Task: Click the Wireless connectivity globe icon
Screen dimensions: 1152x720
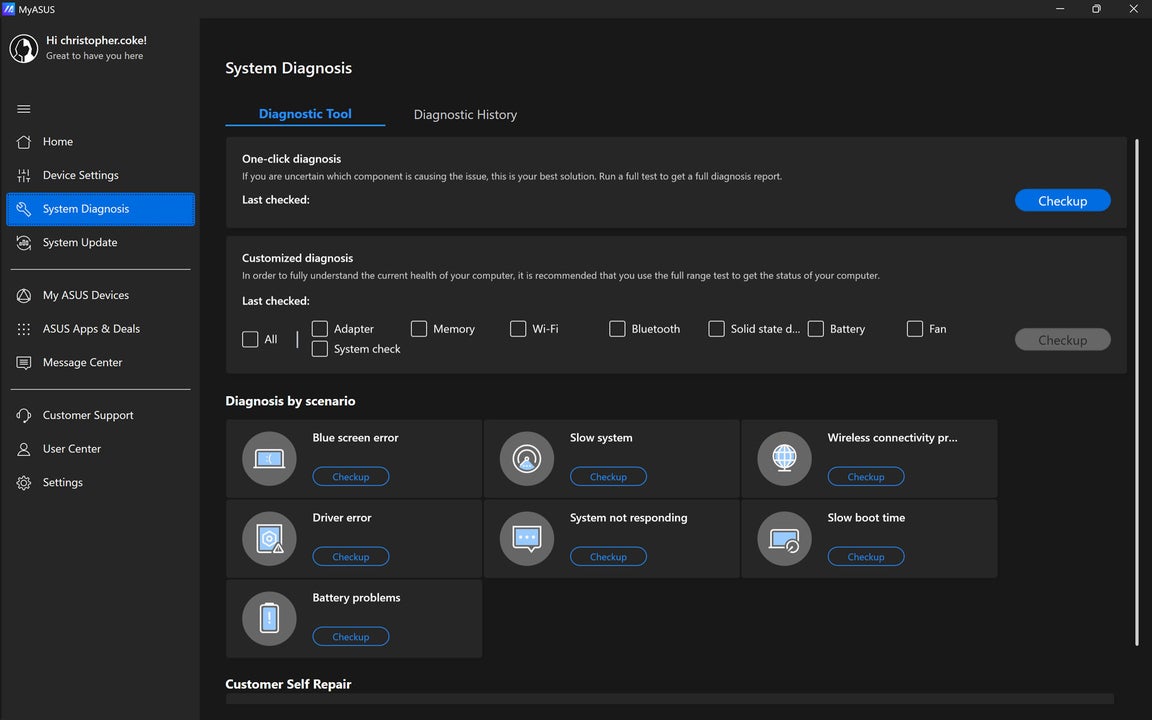Action: click(784, 459)
